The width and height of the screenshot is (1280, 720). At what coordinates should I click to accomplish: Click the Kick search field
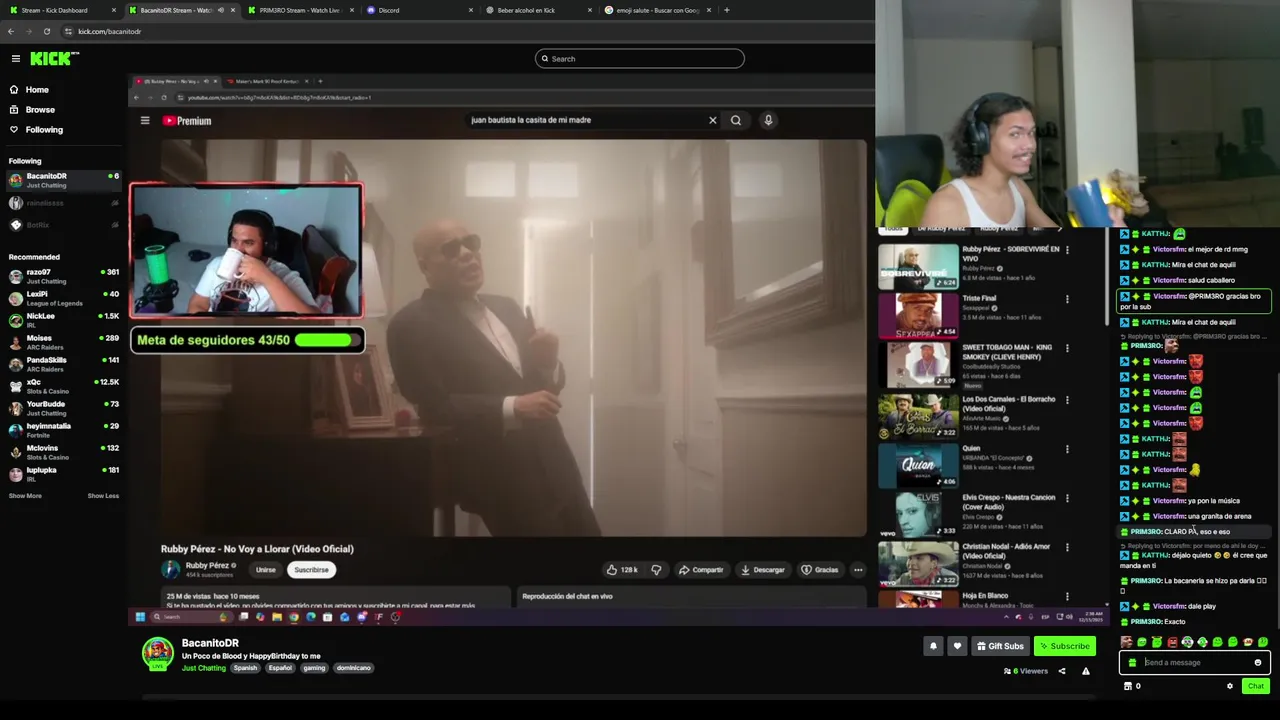tap(640, 59)
